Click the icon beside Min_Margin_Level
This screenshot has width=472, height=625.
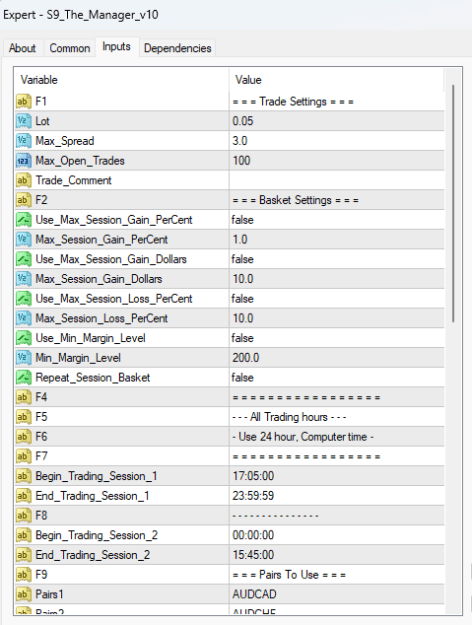click(24, 358)
